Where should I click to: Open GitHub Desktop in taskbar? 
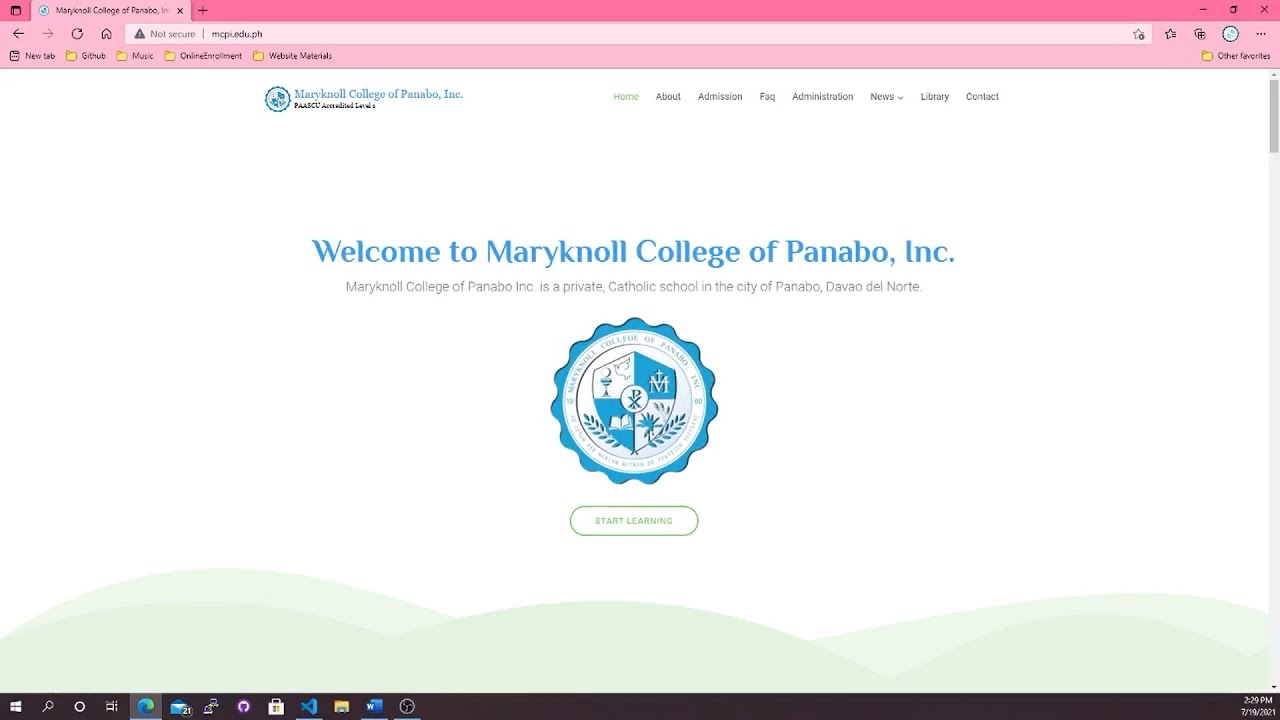pos(243,706)
